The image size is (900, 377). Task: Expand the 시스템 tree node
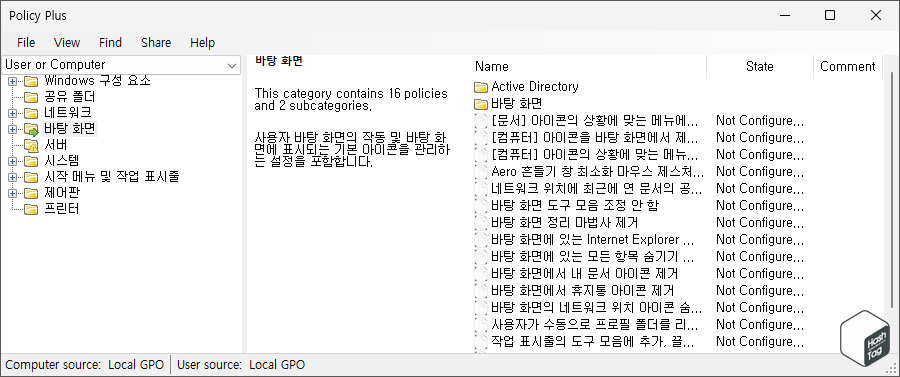[x=12, y=161]
